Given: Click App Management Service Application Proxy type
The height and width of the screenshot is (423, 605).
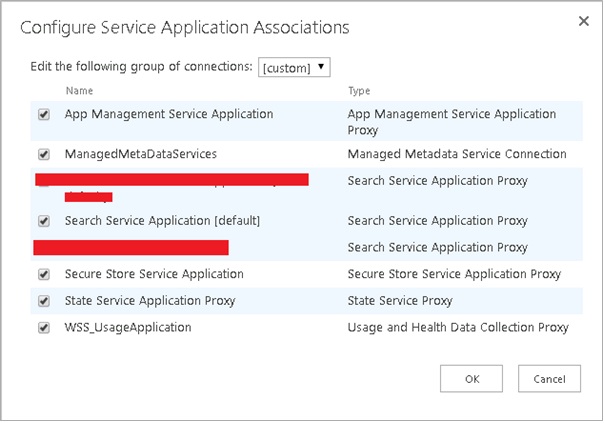Looking at the screenshot, I should click(452, 122).
